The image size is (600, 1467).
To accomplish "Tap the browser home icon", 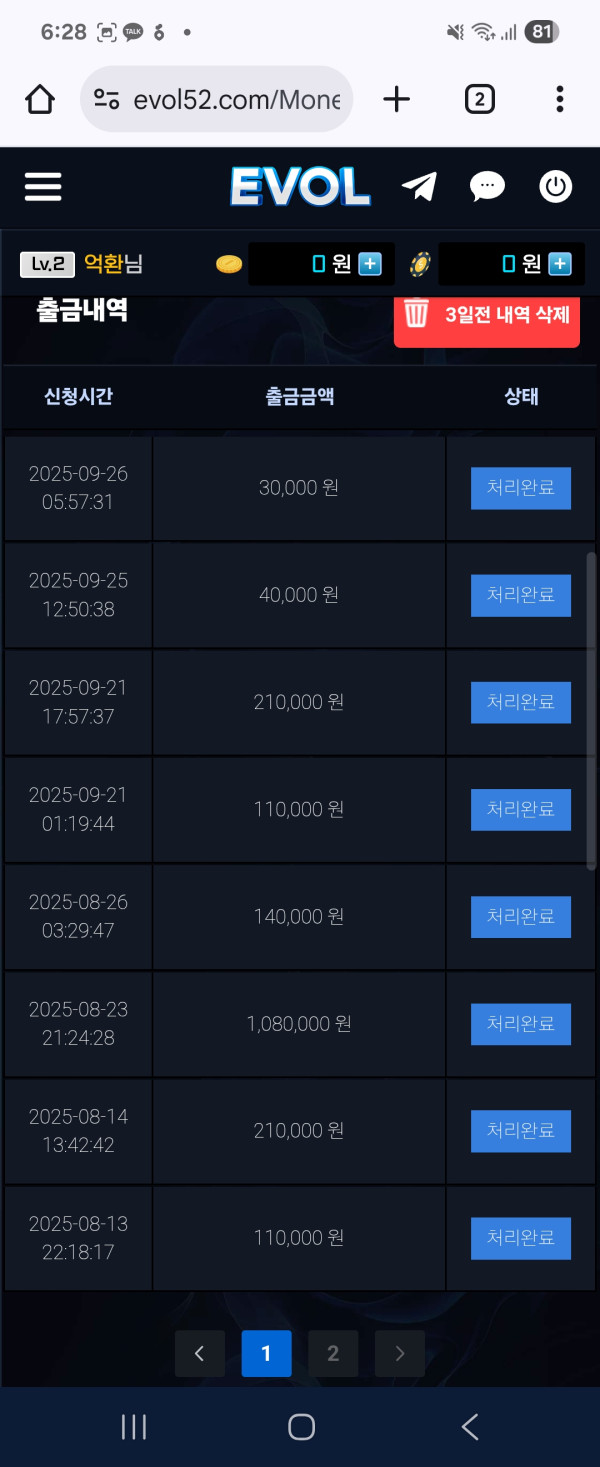I will 40,99.
